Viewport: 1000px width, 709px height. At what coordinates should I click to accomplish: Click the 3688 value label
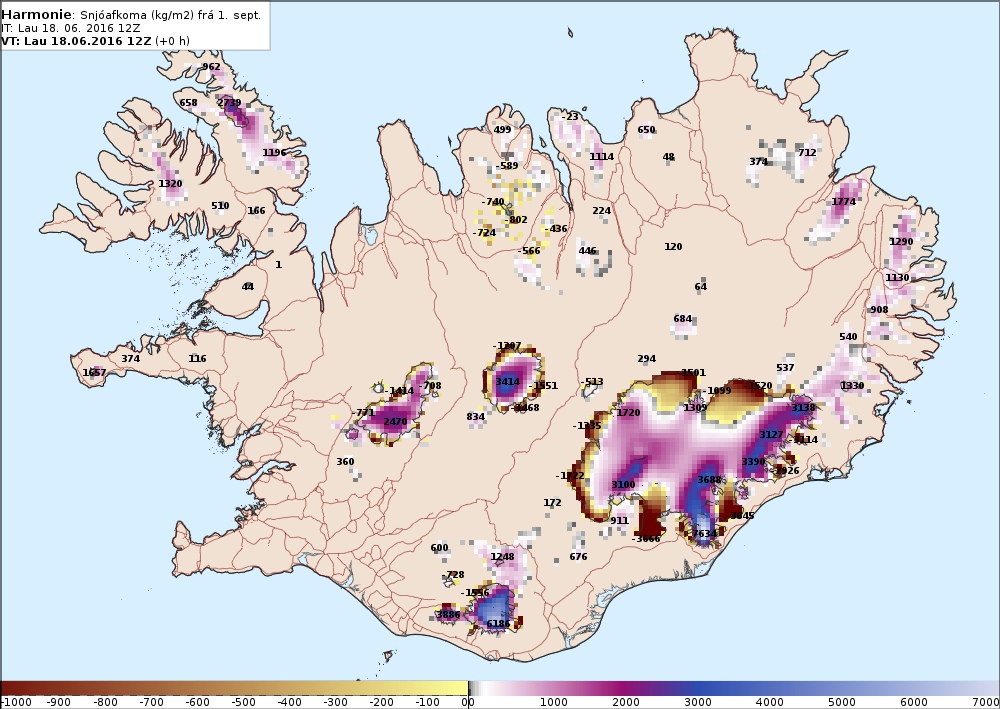tap(709, 479)
